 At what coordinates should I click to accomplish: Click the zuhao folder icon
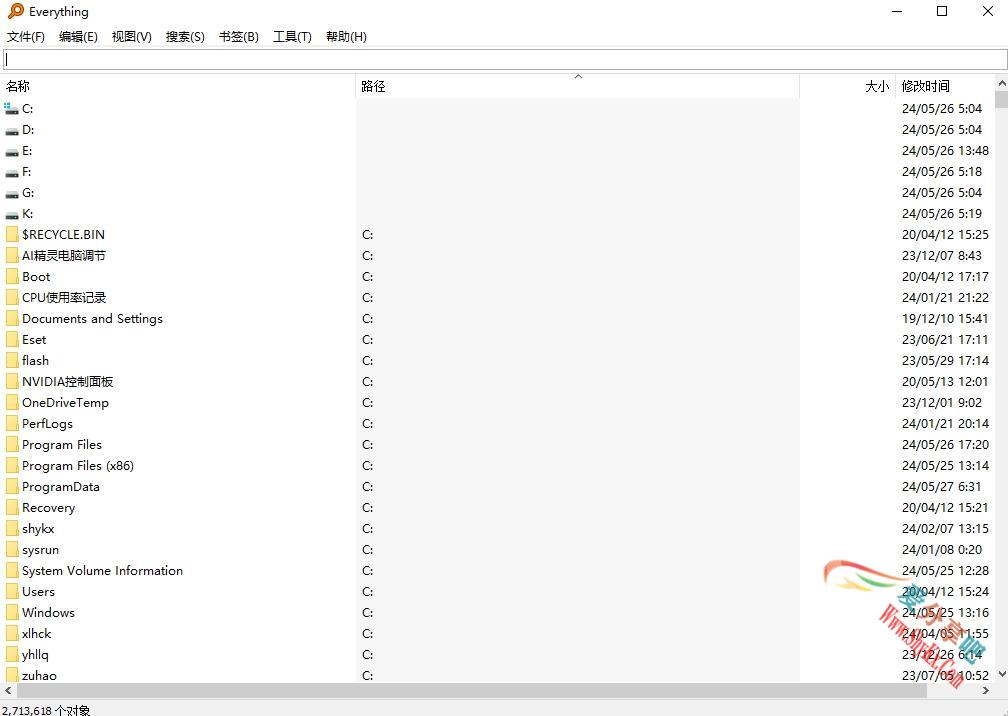12,675
